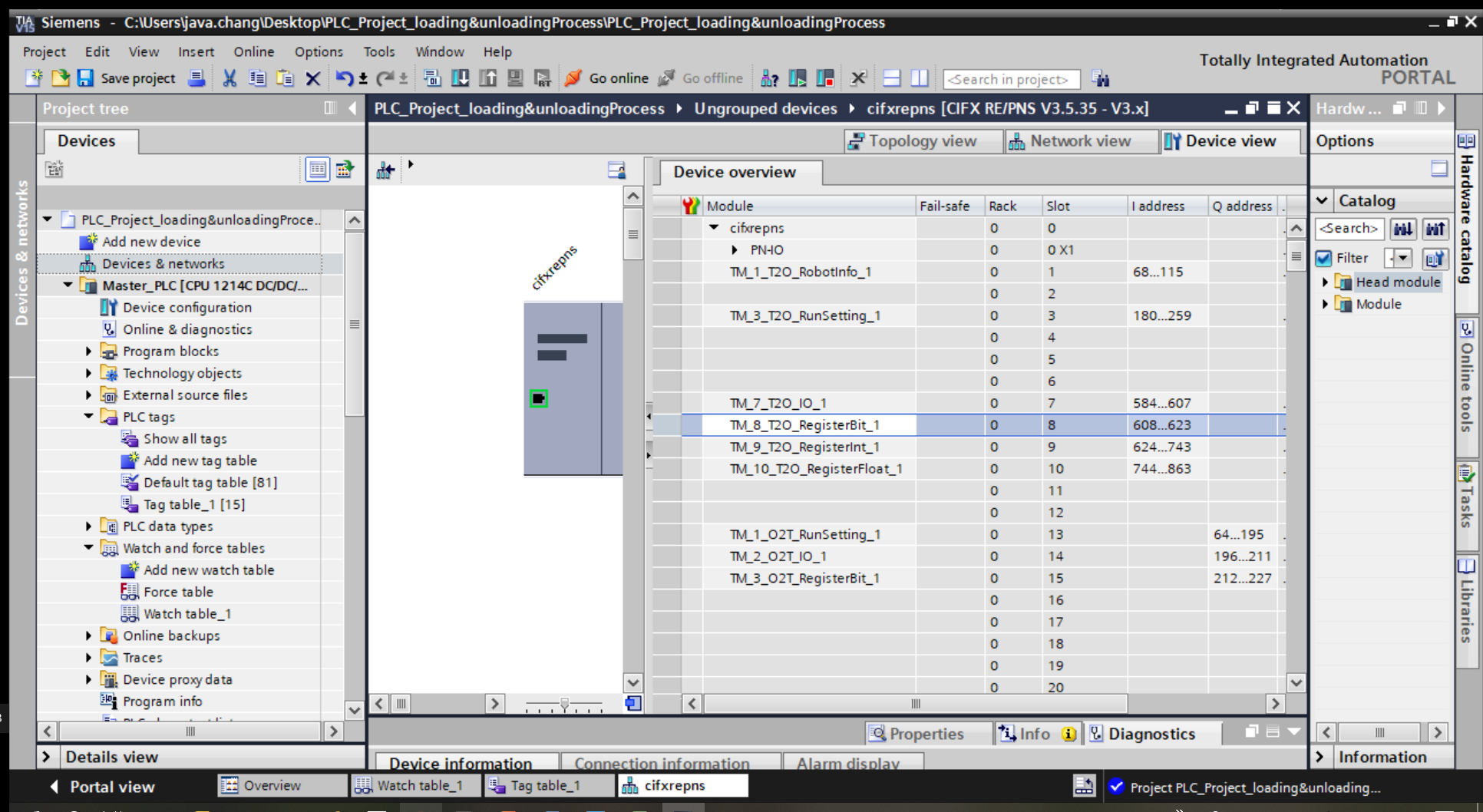Select Default tag table [81]
The width and height of the screenshot is (1483, 812).
coord(210,483)
